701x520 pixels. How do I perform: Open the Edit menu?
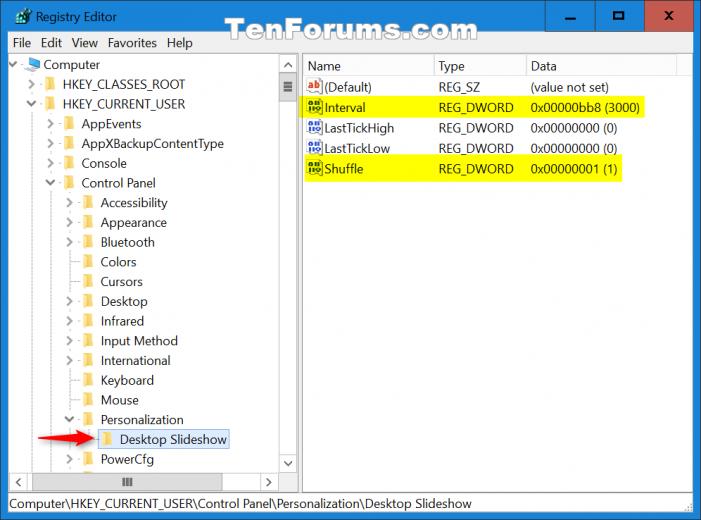point(51,43)
